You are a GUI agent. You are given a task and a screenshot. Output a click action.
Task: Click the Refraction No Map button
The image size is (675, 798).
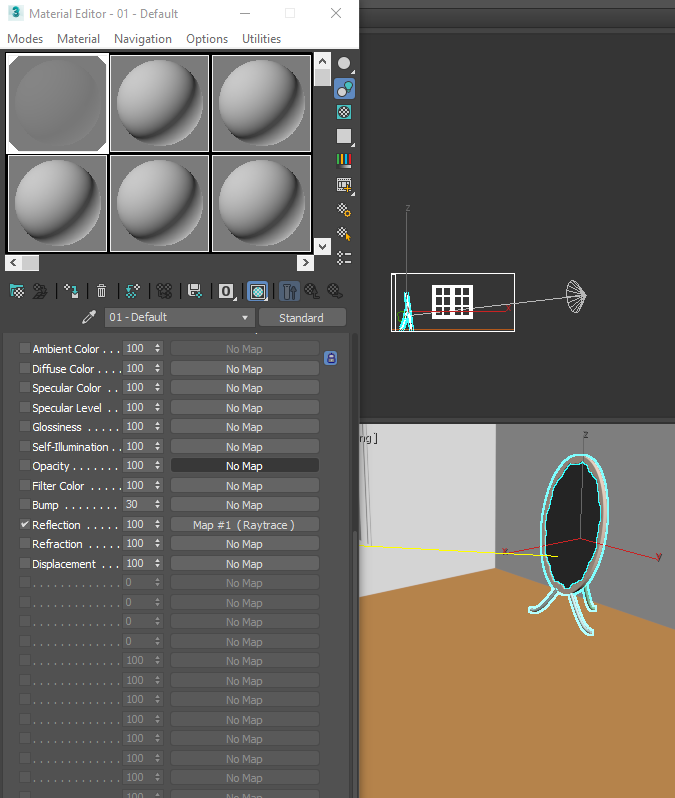click(x=244, y=544)
